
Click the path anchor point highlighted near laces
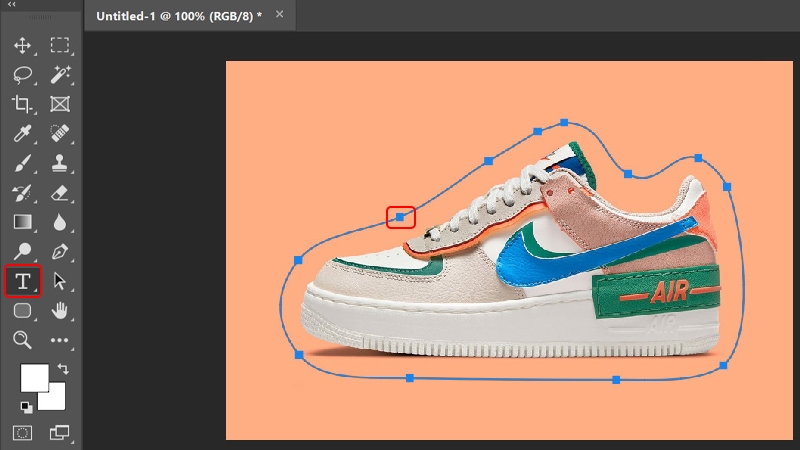point(400,217)
